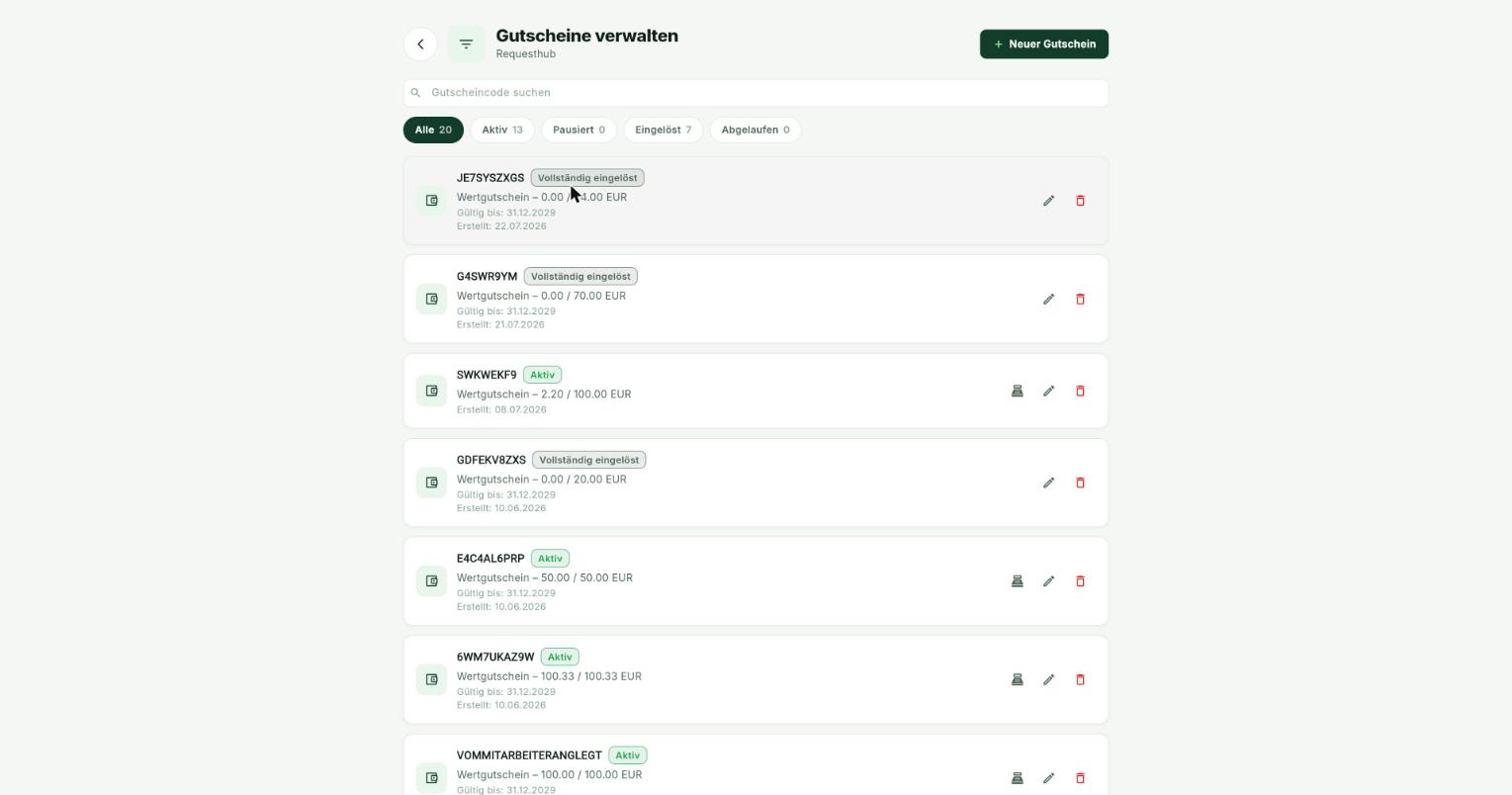
Task: Edit voucher JE7SYSZXGS
Action: tap(1048, 201)
